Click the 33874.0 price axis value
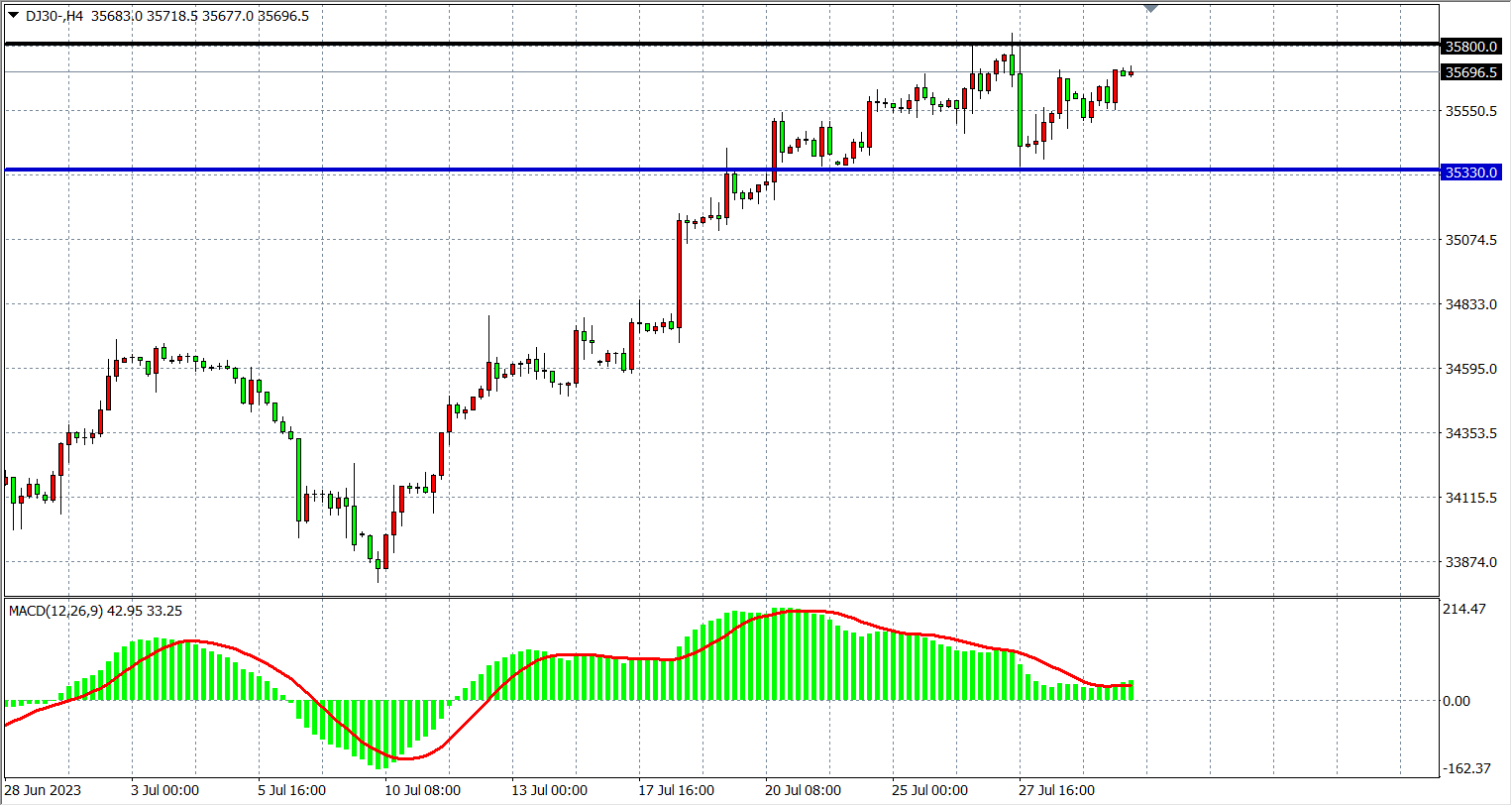The image size is (1512, 806). (1470, 562)
